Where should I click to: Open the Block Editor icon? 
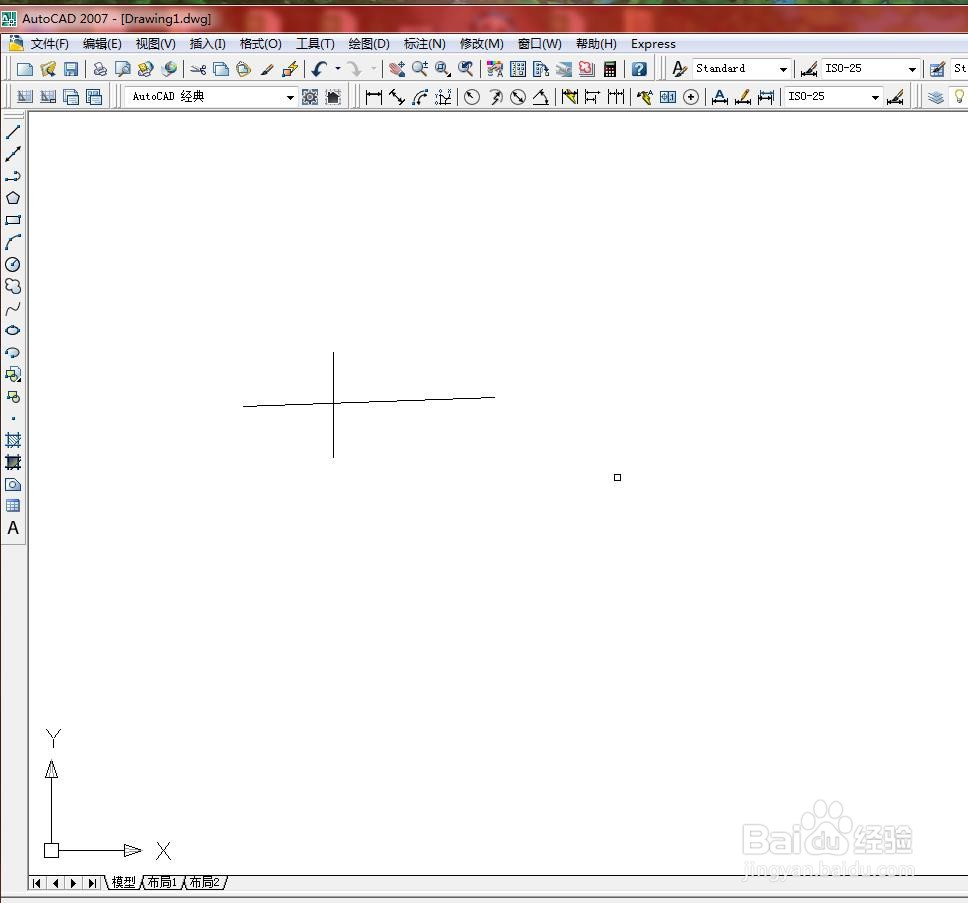pos(290,69)
